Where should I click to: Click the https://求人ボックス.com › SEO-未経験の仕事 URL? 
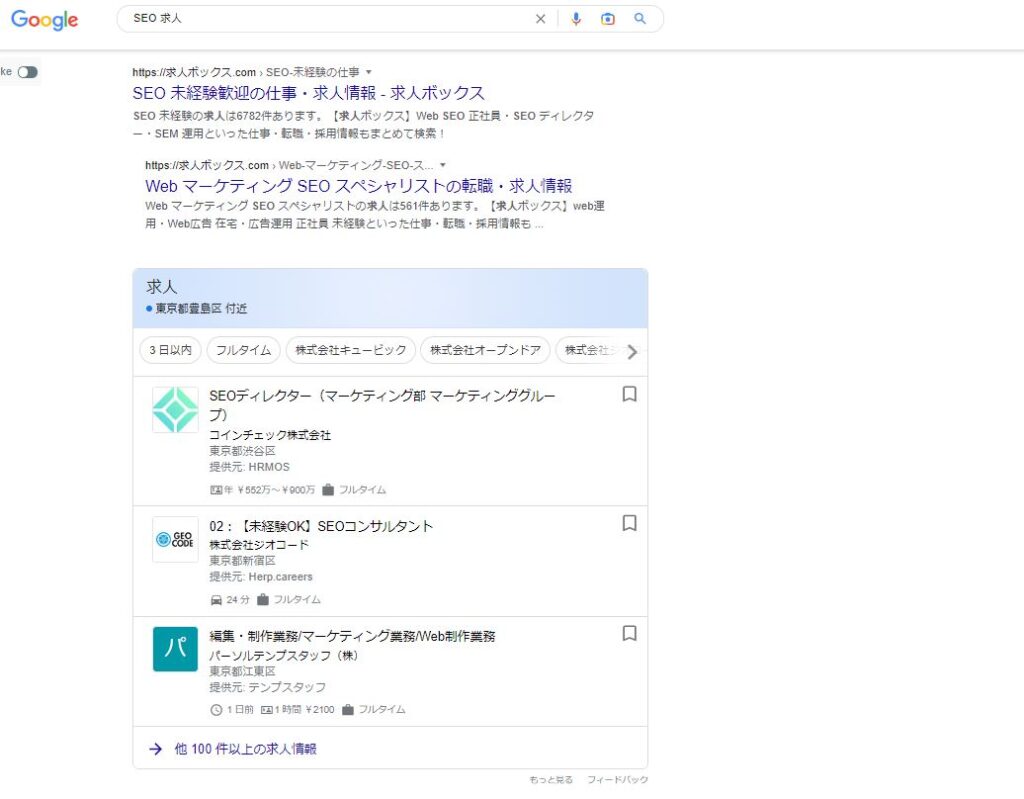coord(246,72)
